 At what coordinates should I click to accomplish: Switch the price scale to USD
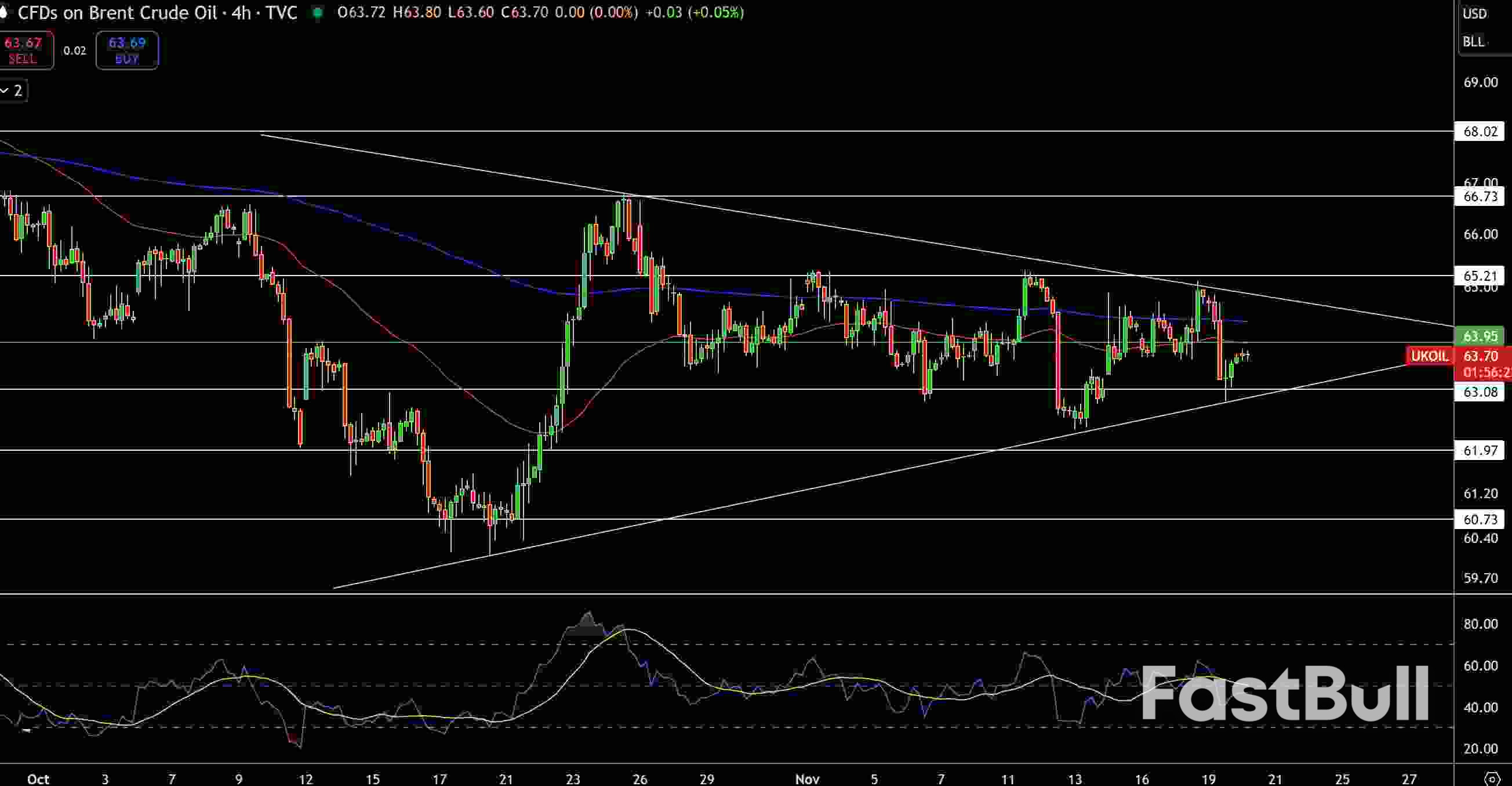[x=1475, y=13]
